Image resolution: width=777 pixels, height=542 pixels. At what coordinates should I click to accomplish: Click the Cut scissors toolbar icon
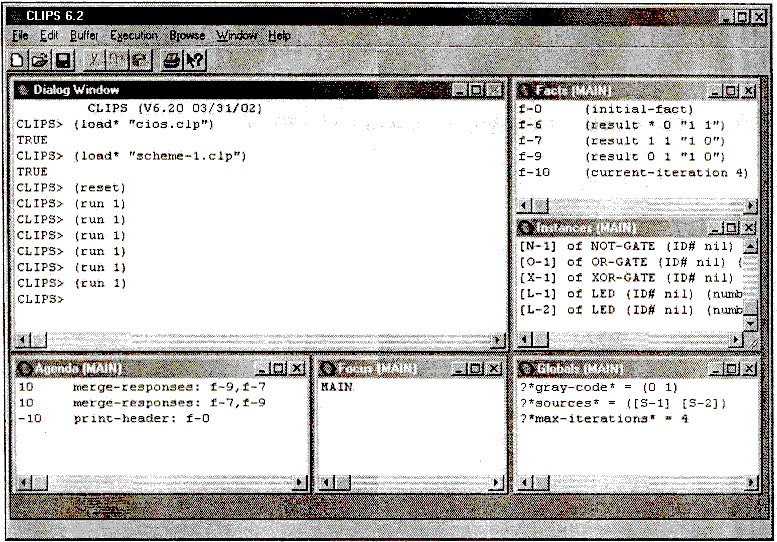pos(94,60)
